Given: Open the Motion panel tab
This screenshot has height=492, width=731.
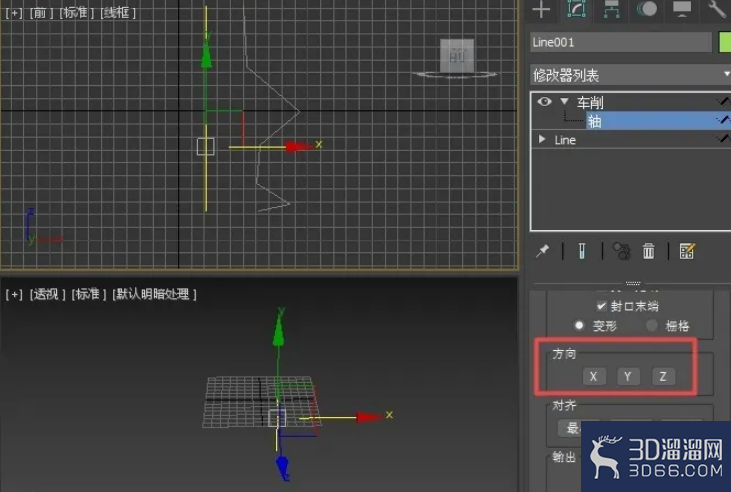Looking at the screenshot, I should pos(647,9).
